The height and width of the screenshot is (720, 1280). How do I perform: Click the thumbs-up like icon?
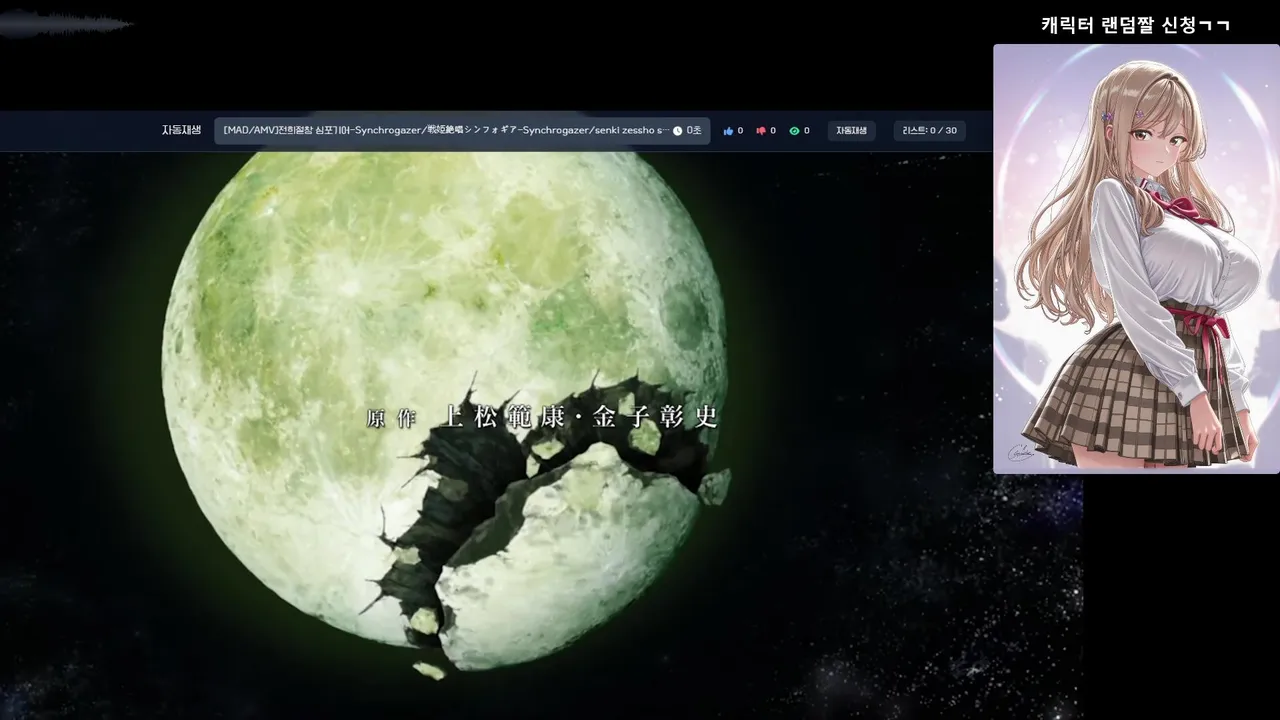728,131
